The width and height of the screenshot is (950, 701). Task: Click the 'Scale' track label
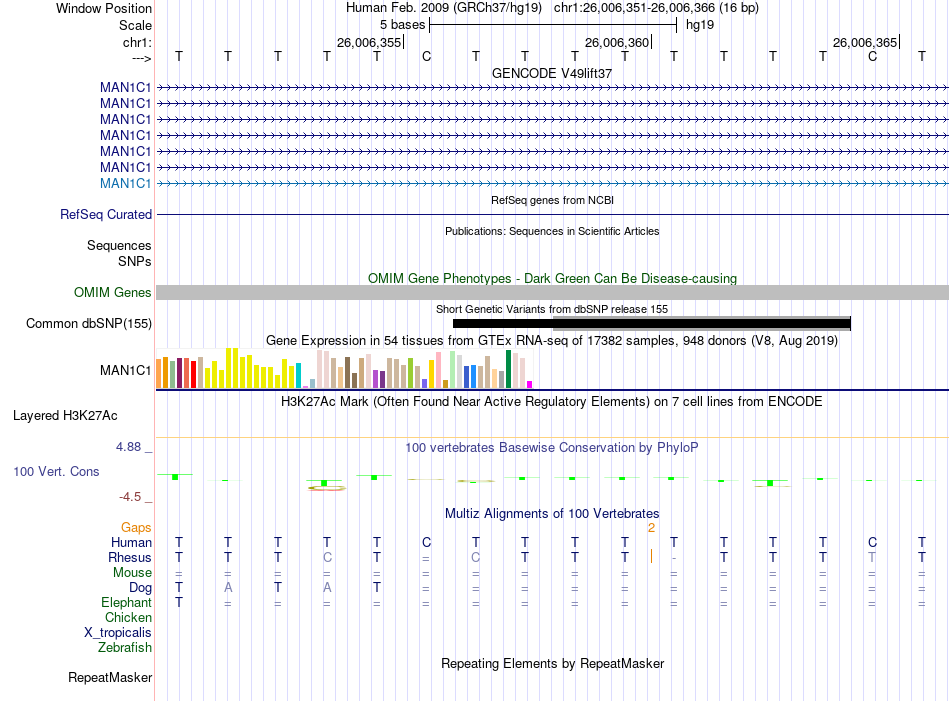tap(135, 25)
